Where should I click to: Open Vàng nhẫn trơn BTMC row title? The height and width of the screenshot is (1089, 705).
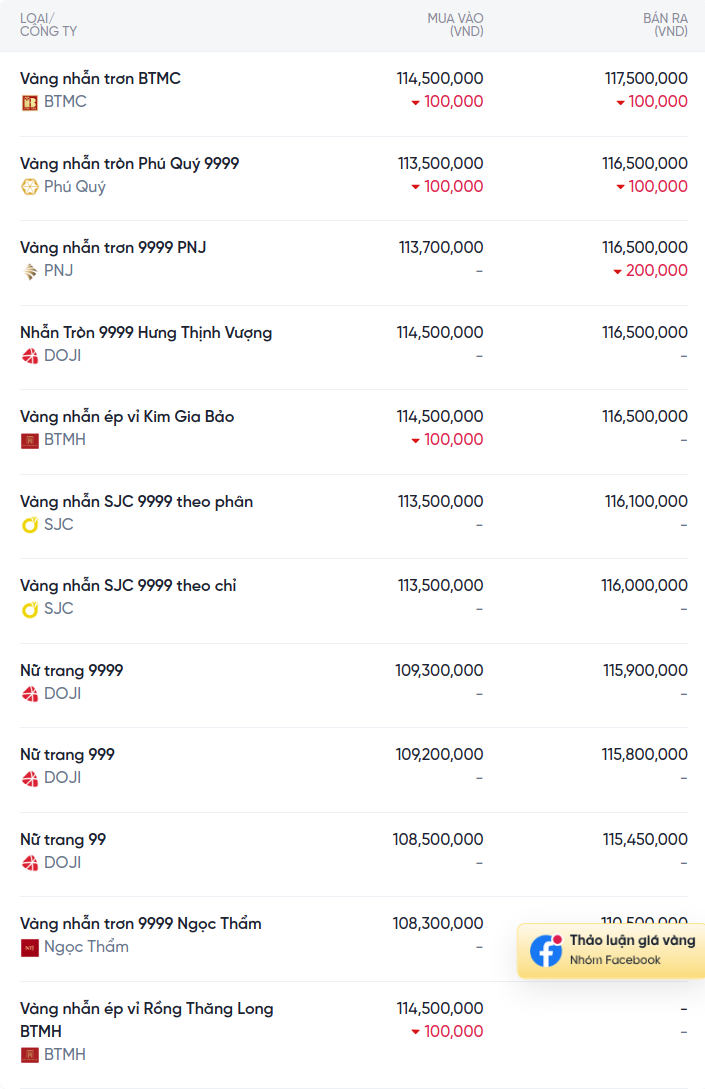100,78
